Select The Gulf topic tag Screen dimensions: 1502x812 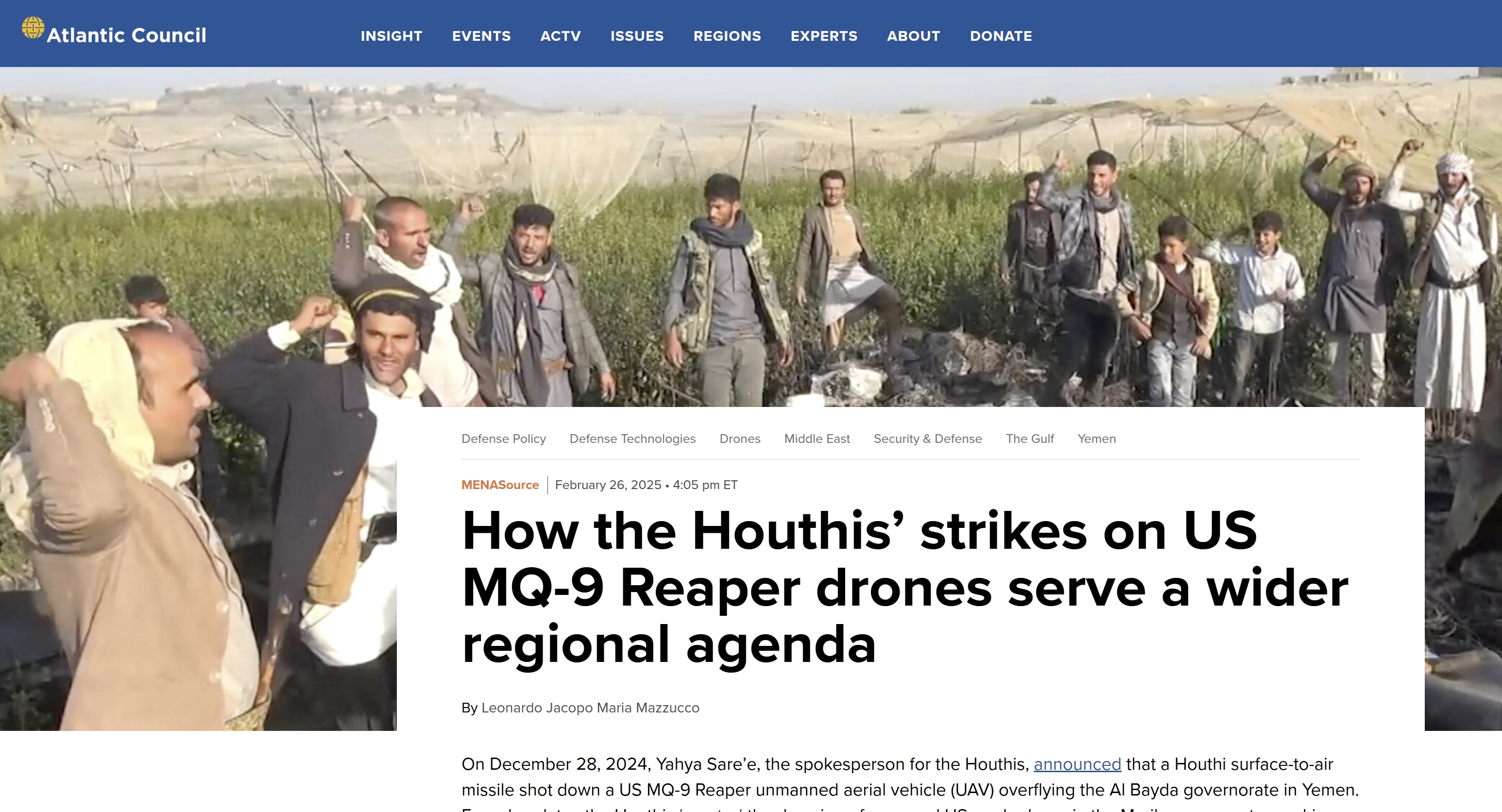(x=1029, y=439)
